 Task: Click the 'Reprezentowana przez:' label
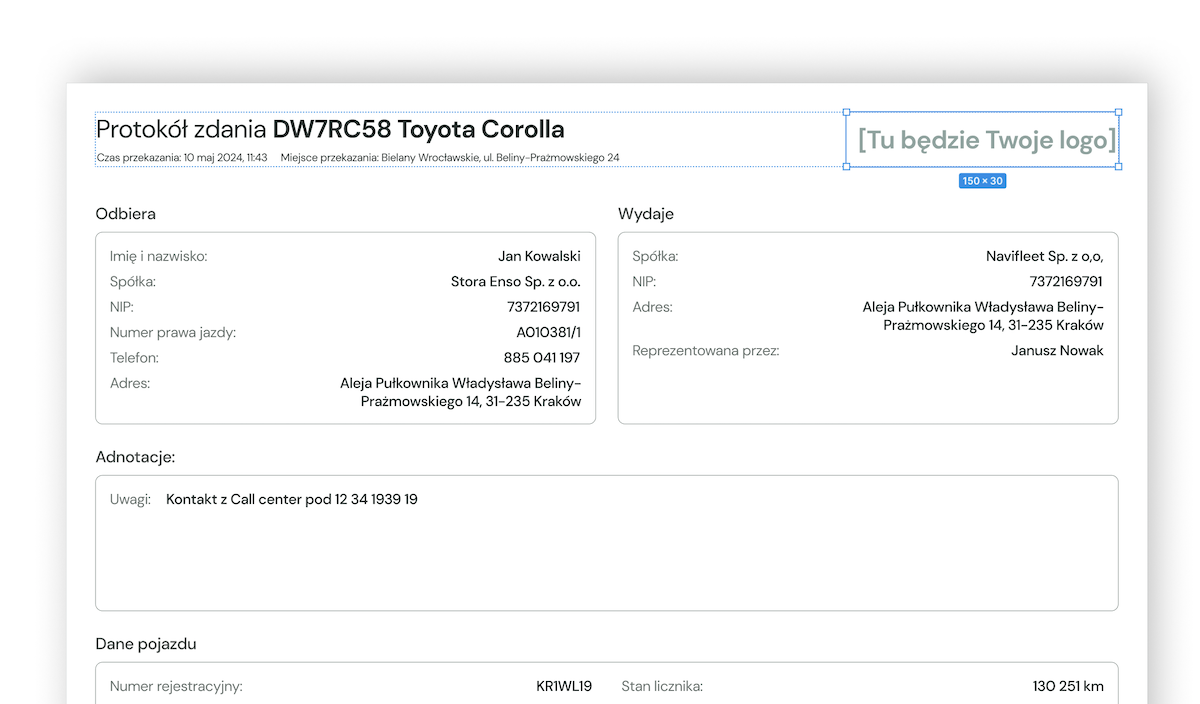point(706,351)
